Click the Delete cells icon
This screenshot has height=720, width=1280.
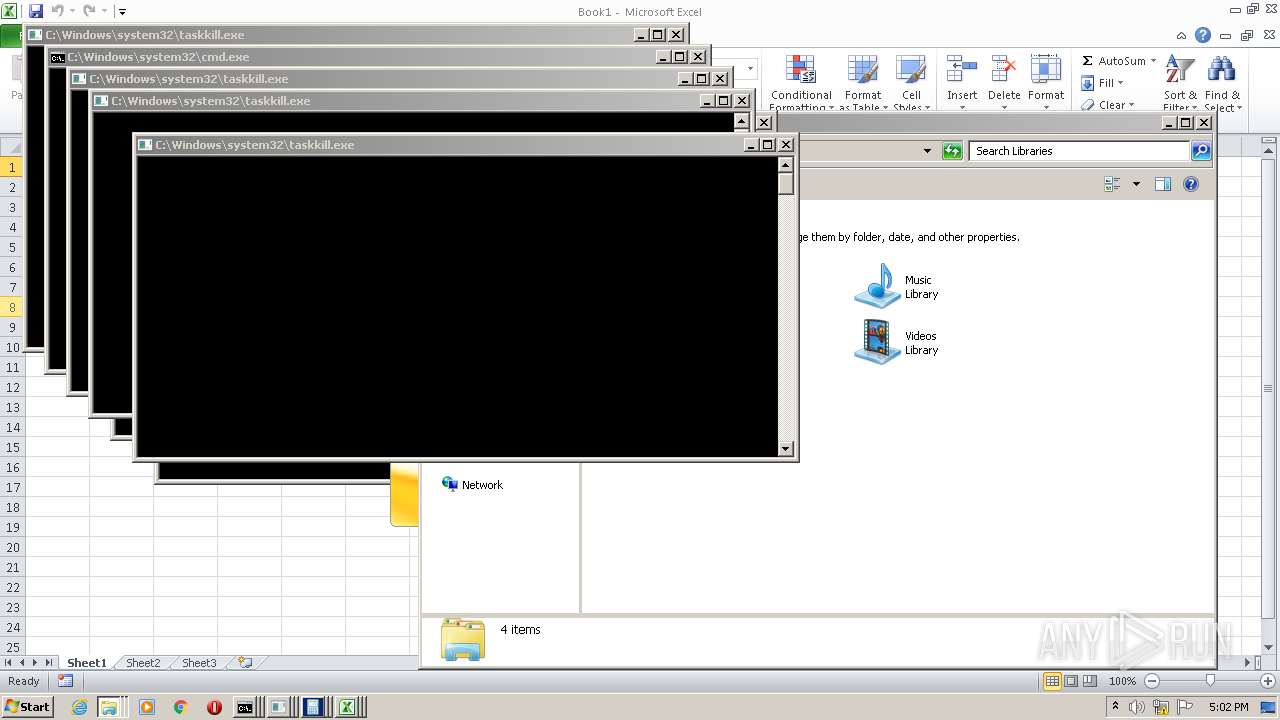pos(1003,69)
